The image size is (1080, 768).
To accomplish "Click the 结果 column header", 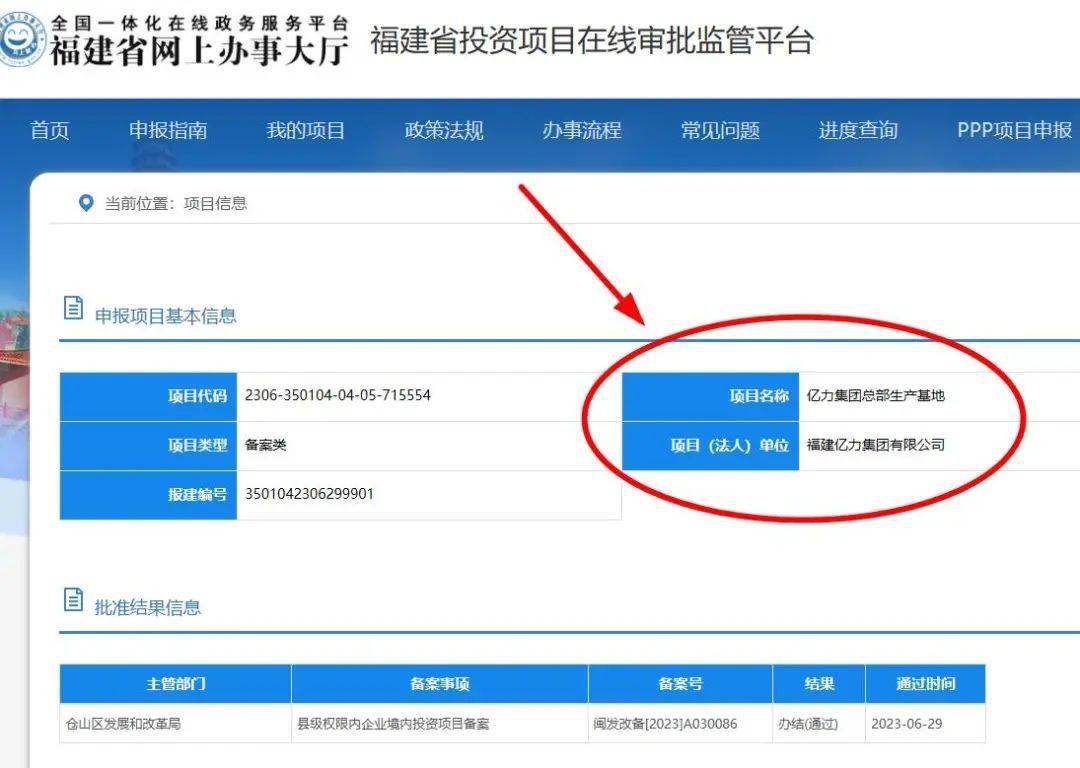I will click(x=819, y=683).
